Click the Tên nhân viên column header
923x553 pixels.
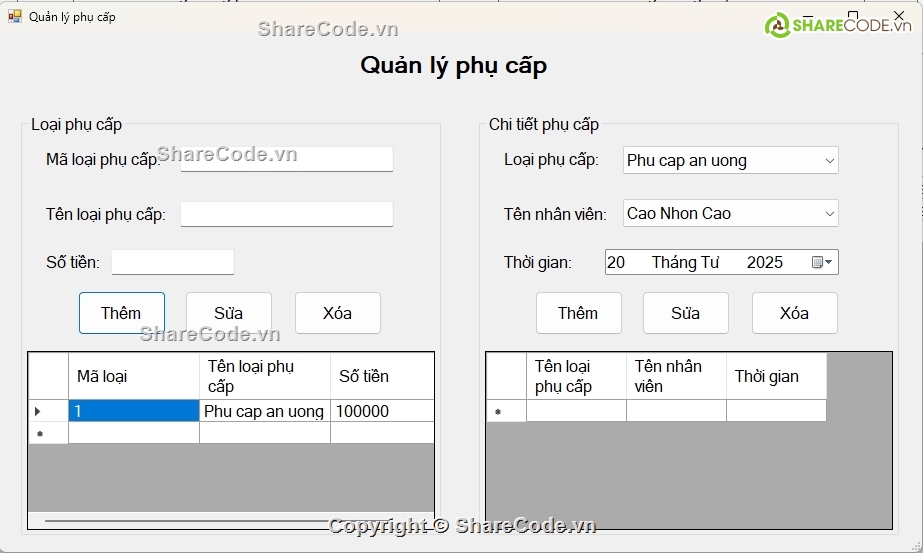tap(676, 376)
